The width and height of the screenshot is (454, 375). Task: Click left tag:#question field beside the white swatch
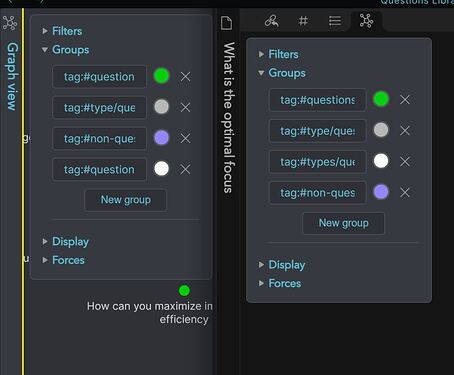tap(99, 170)
